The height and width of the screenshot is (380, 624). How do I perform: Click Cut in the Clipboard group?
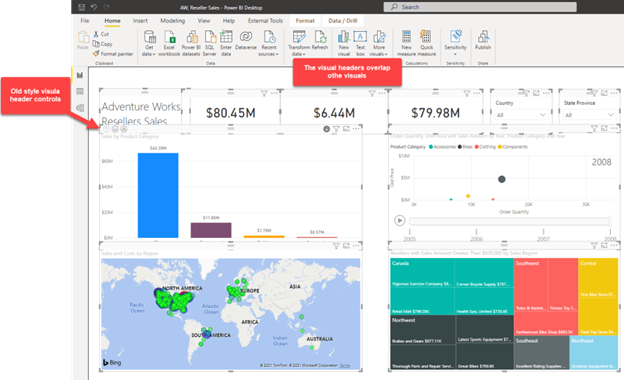click(101, 34)
